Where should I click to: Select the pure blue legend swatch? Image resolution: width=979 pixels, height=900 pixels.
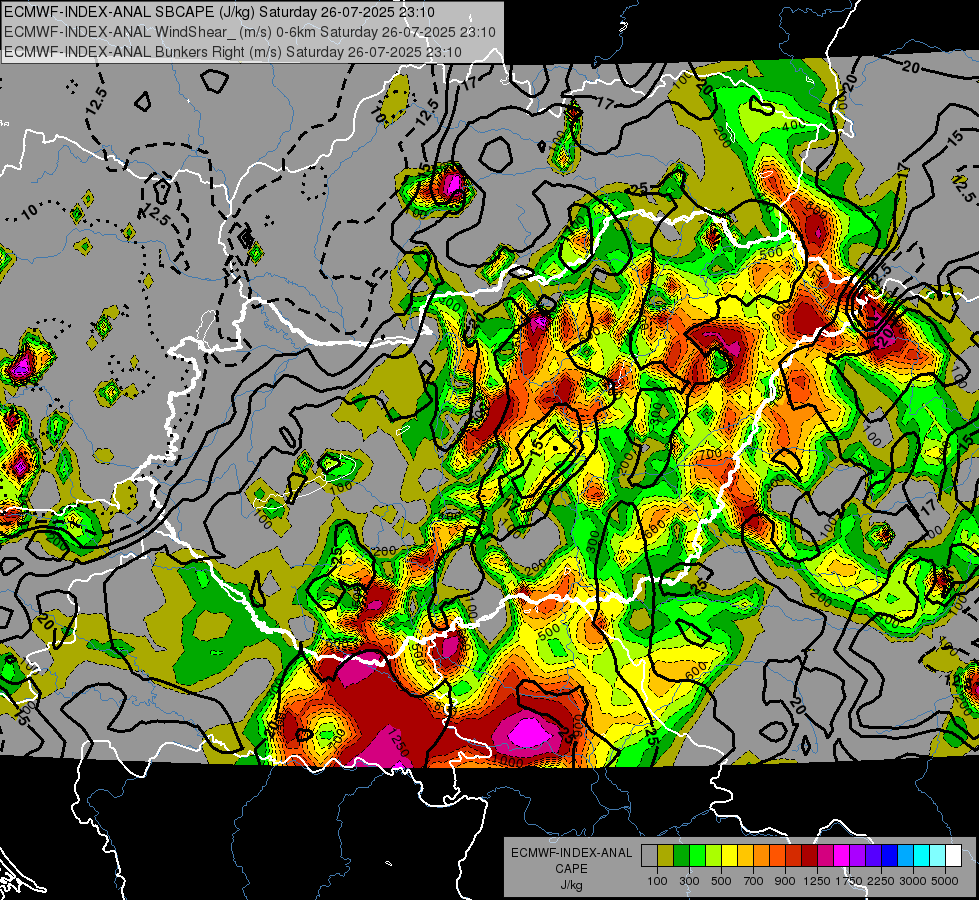pos(890,856)
